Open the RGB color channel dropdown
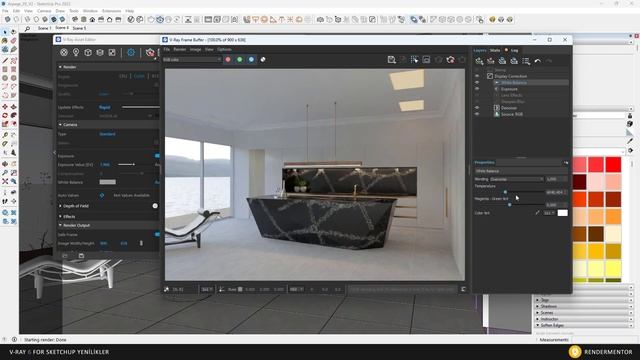 [192, 60]
